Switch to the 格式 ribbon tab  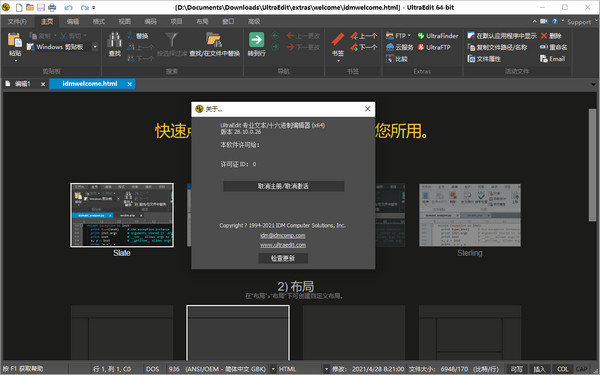[x=99, y=21]
